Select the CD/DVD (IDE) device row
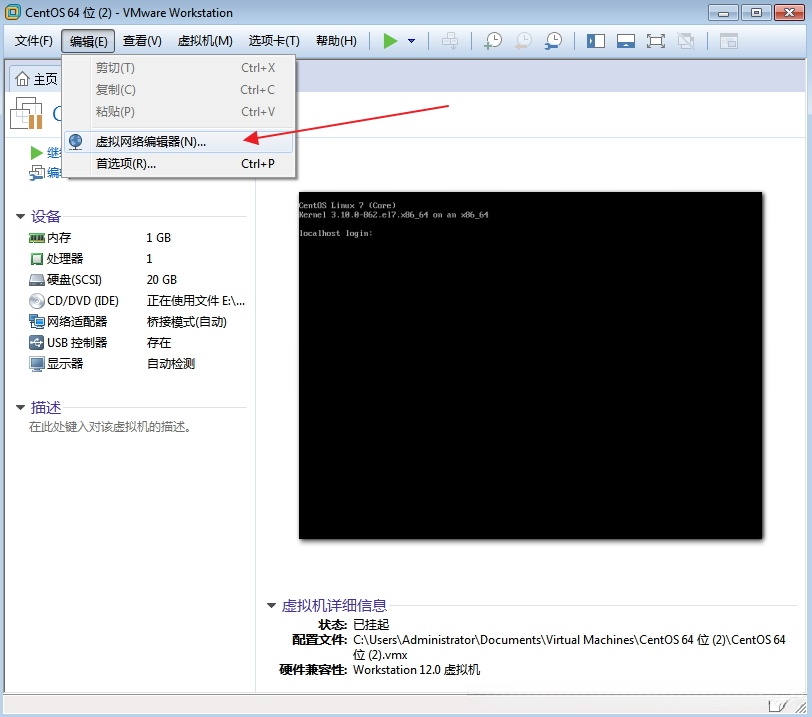This screenshot has height=717, width=812. (137, 300)
